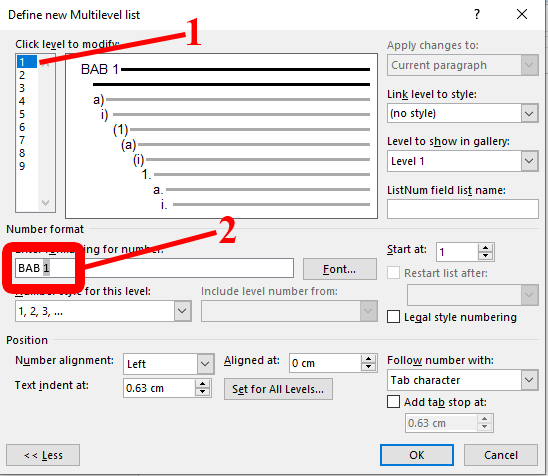This screenshot has height=476, width=548.
Task: Increase the Aligned at value
Action: (x=368, y=359)
